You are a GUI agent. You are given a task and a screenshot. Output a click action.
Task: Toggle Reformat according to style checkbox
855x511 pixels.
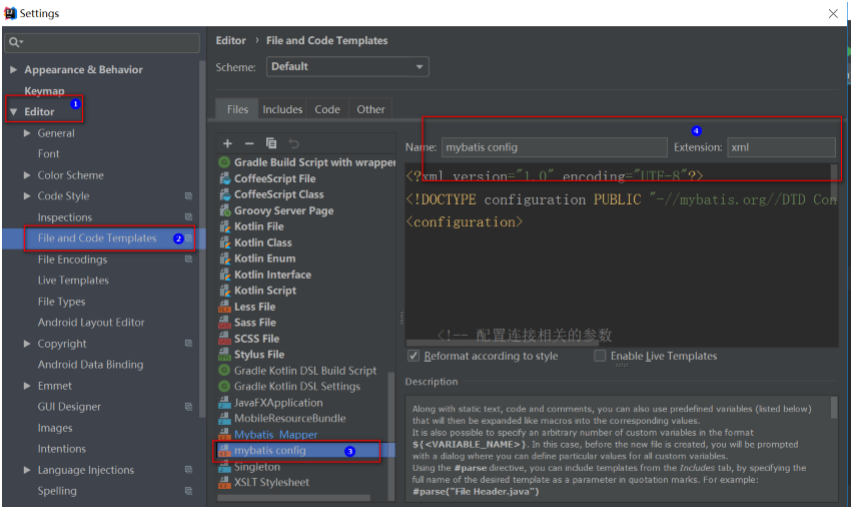[x=414, y=357]
